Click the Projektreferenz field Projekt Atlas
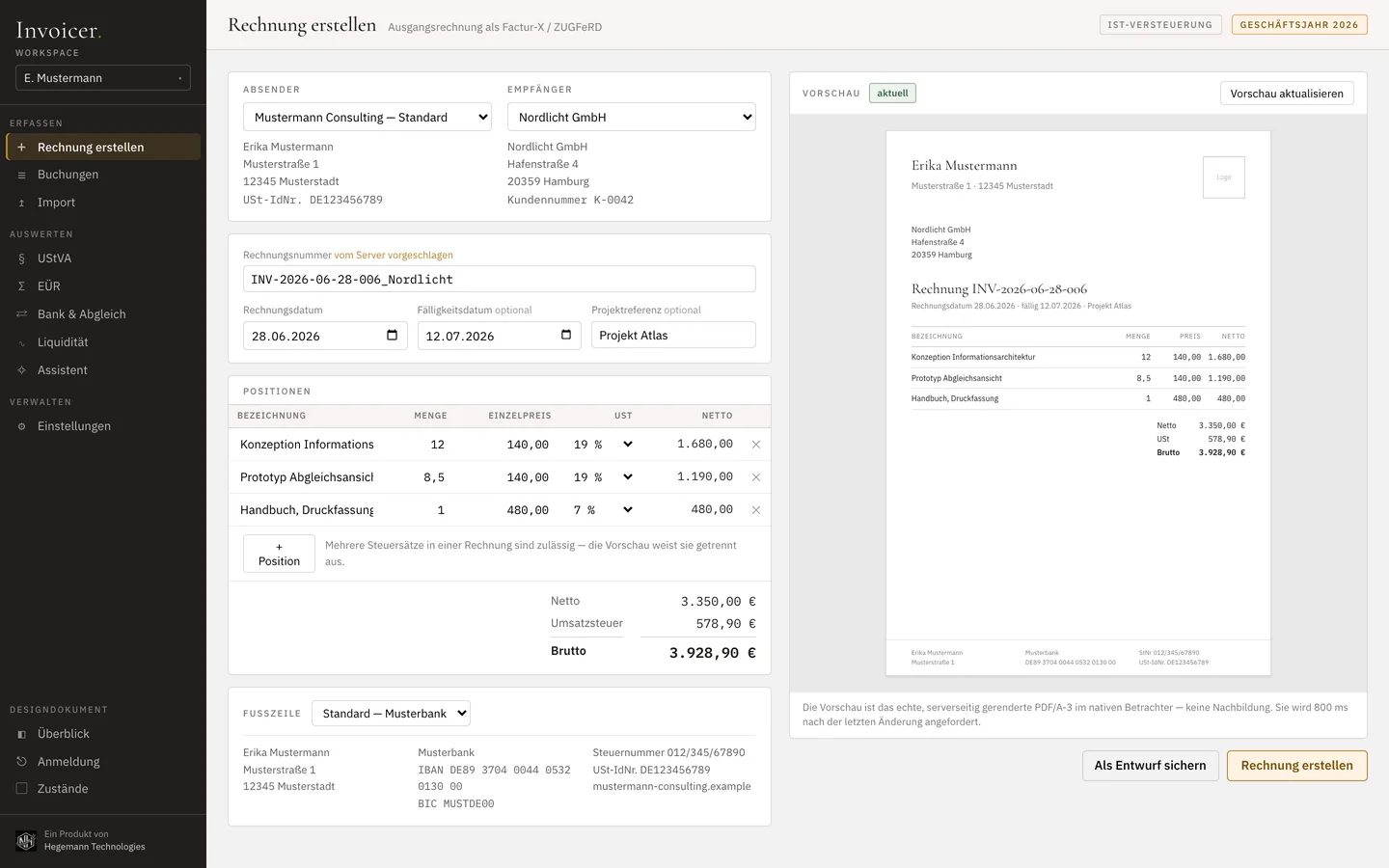This screenshot has width=1389, height=868. pos(673,335)
